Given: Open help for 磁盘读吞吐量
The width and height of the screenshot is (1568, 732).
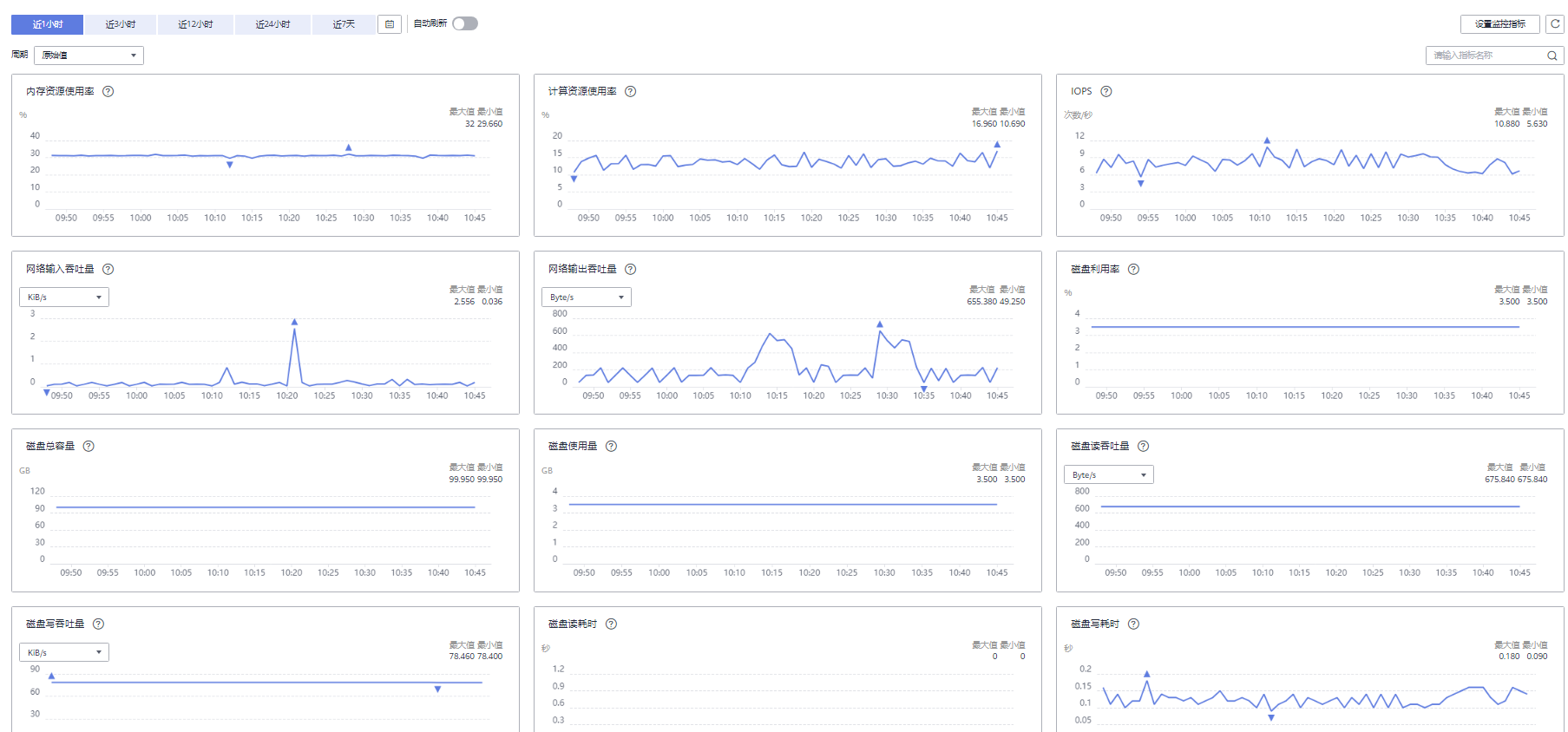Looking at the screenshot, I should click(x=1144, y=446).
